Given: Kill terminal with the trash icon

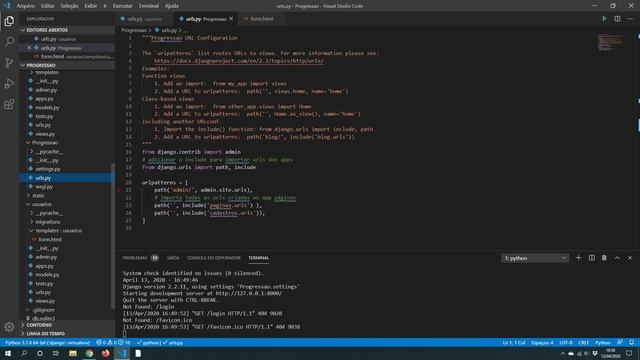Looking at the screenshot, I should 604,258.
